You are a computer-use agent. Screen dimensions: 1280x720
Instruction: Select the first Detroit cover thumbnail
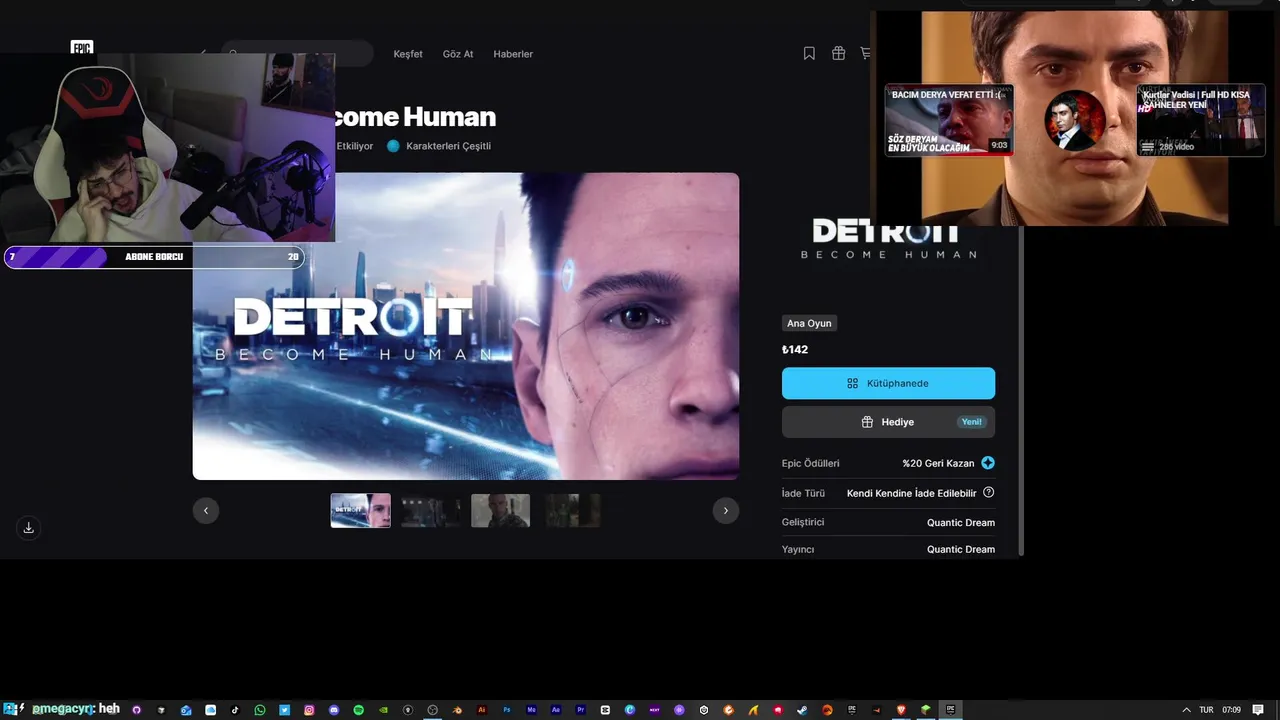pos(361,510)
